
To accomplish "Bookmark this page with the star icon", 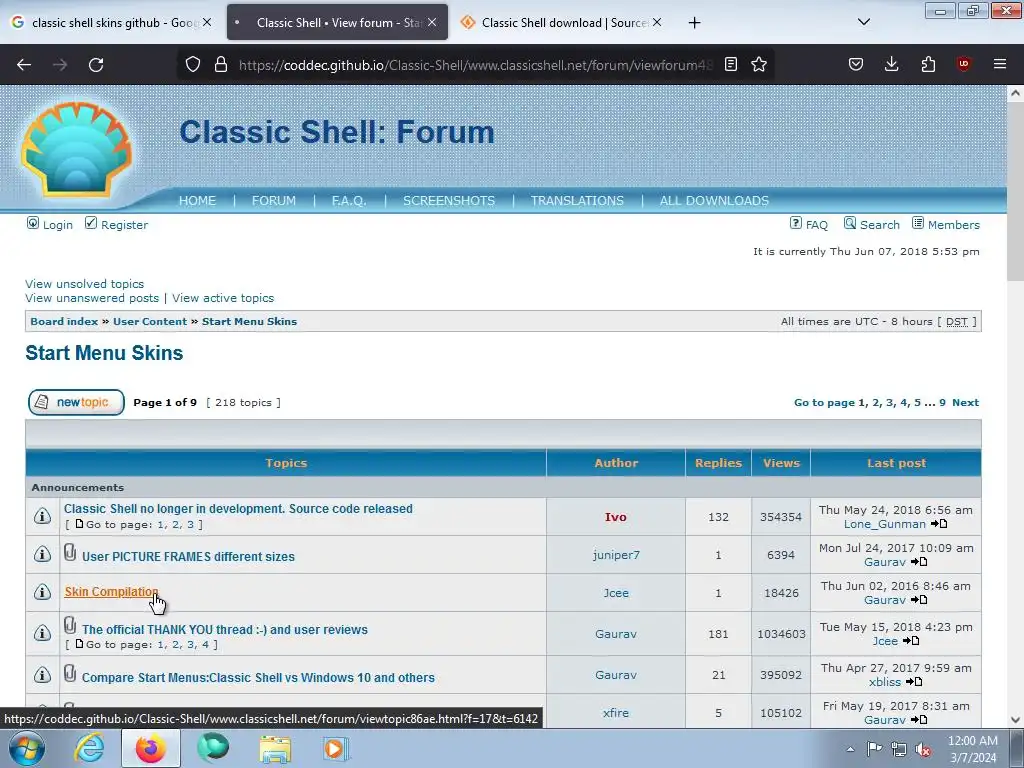I will (758, 64).
